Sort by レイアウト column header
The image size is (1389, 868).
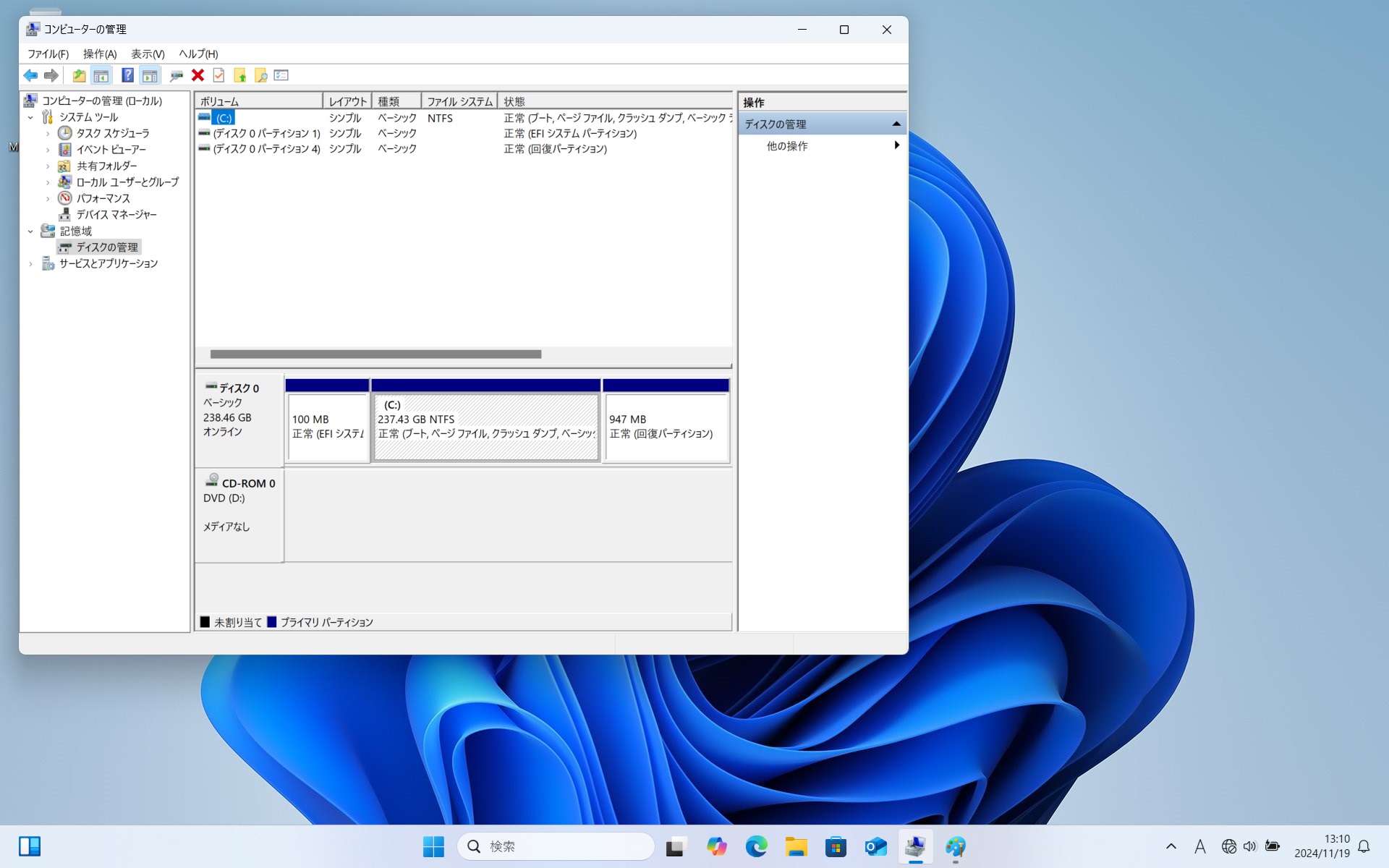(347, 101)
